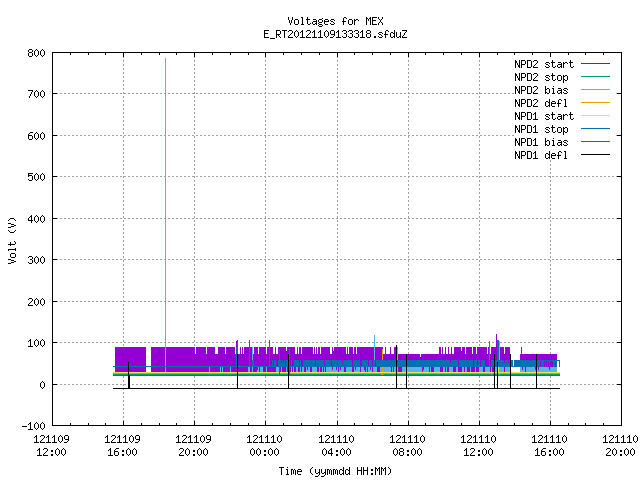The height and width of the screenshot is (480, 640).
Task: Click the 200 y-axis tick label
Action: (36, 302)
